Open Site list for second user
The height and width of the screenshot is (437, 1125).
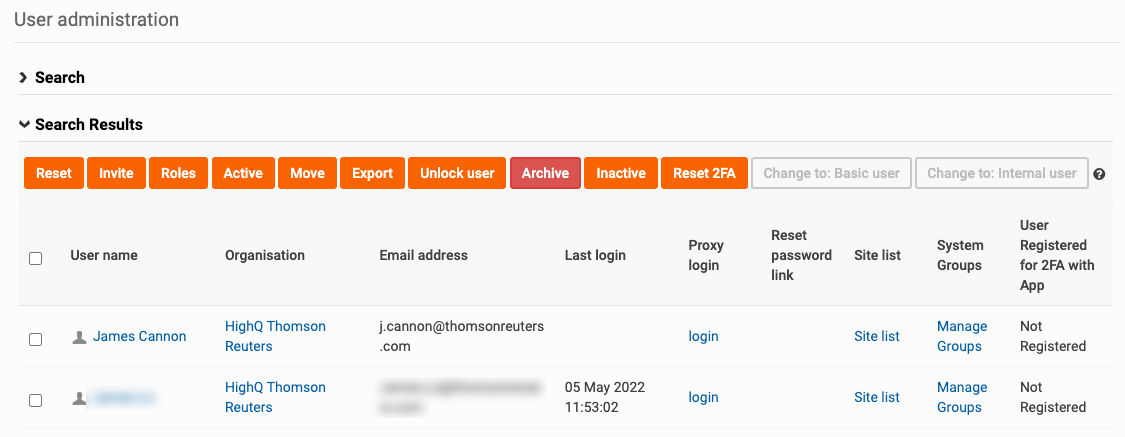[x=877, y=397]
